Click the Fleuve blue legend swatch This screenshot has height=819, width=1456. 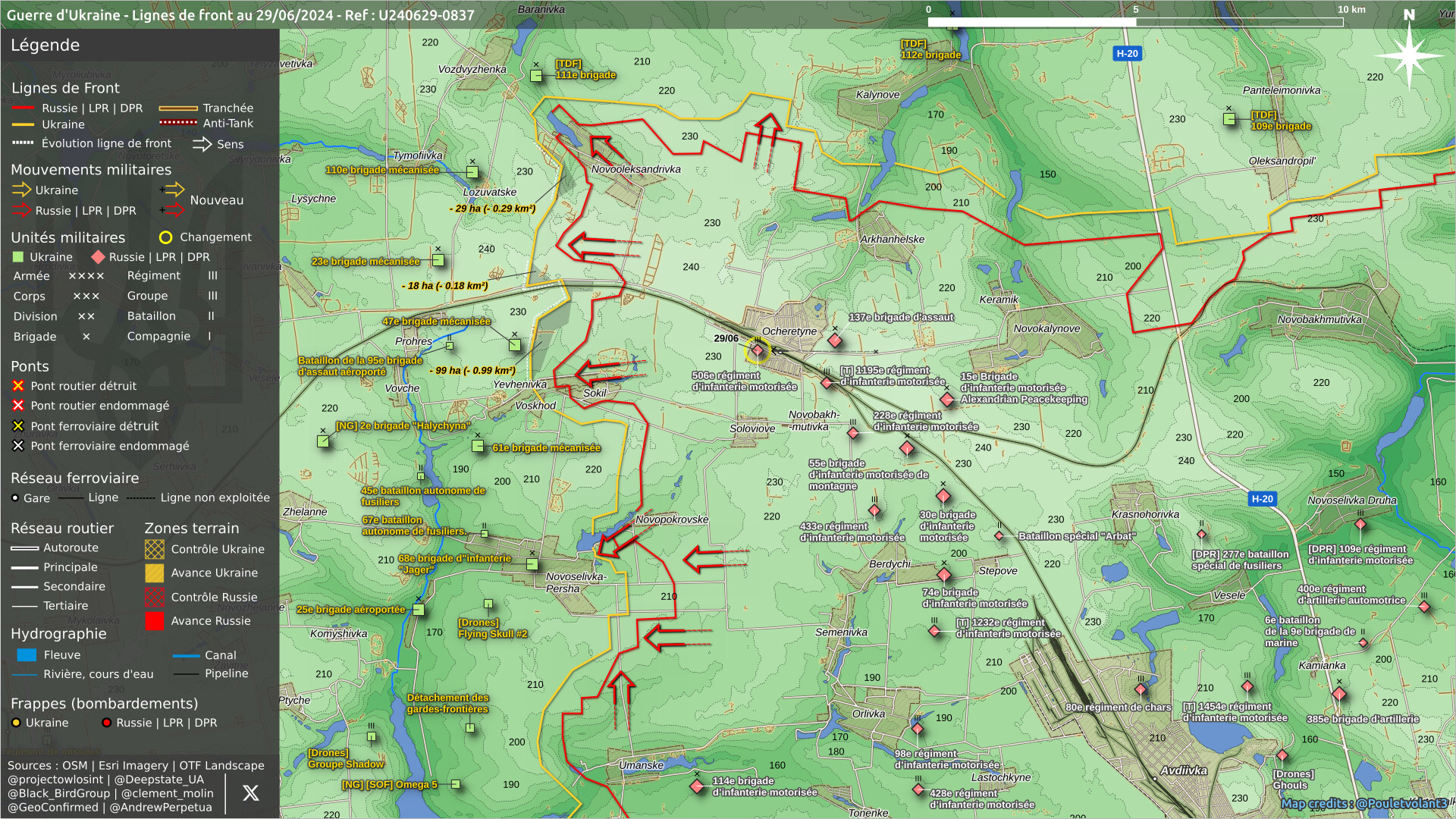click(27, 655)
